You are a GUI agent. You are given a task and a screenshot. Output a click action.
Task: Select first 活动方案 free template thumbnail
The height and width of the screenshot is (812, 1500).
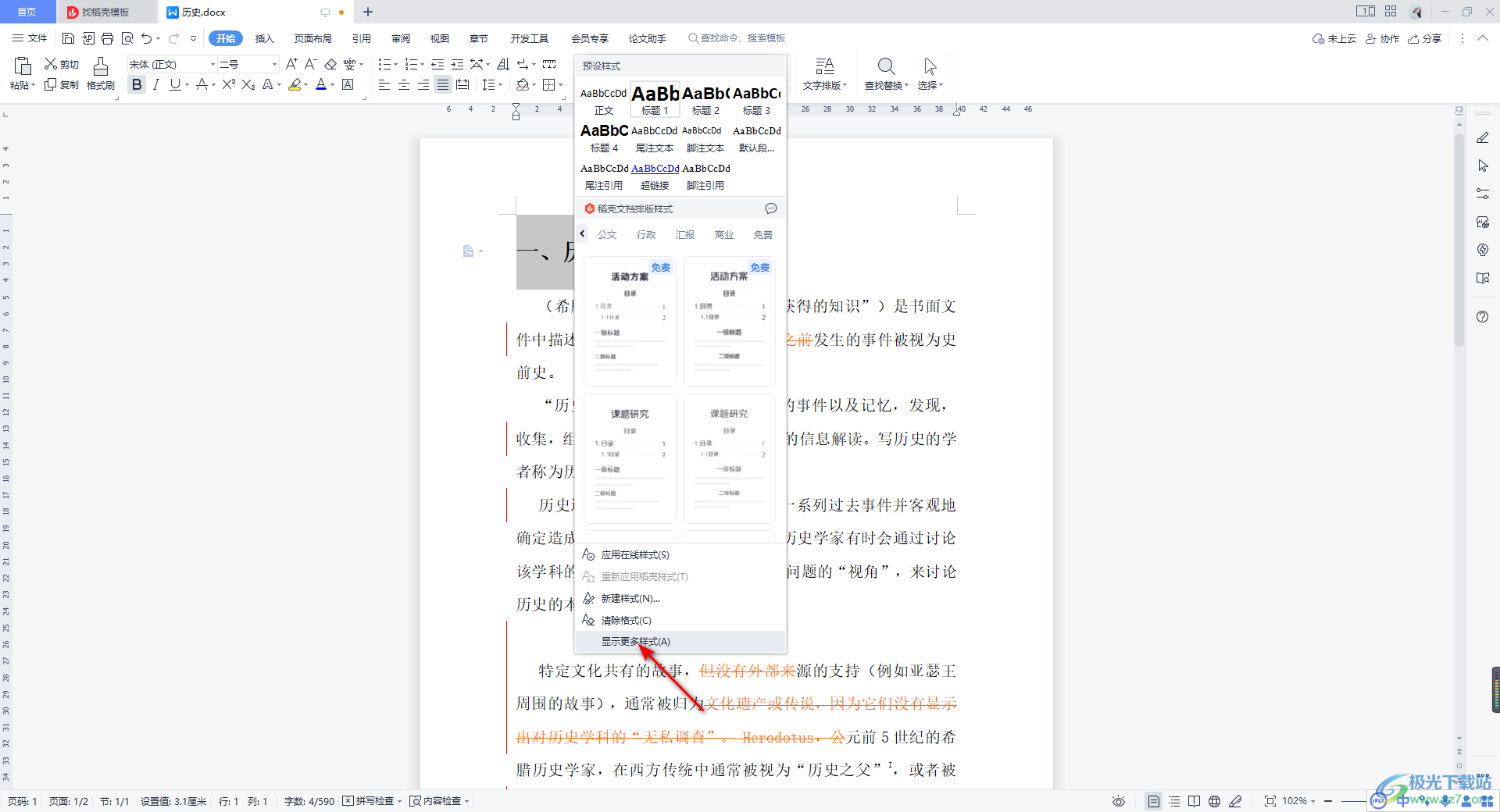[x=630, y=322]
